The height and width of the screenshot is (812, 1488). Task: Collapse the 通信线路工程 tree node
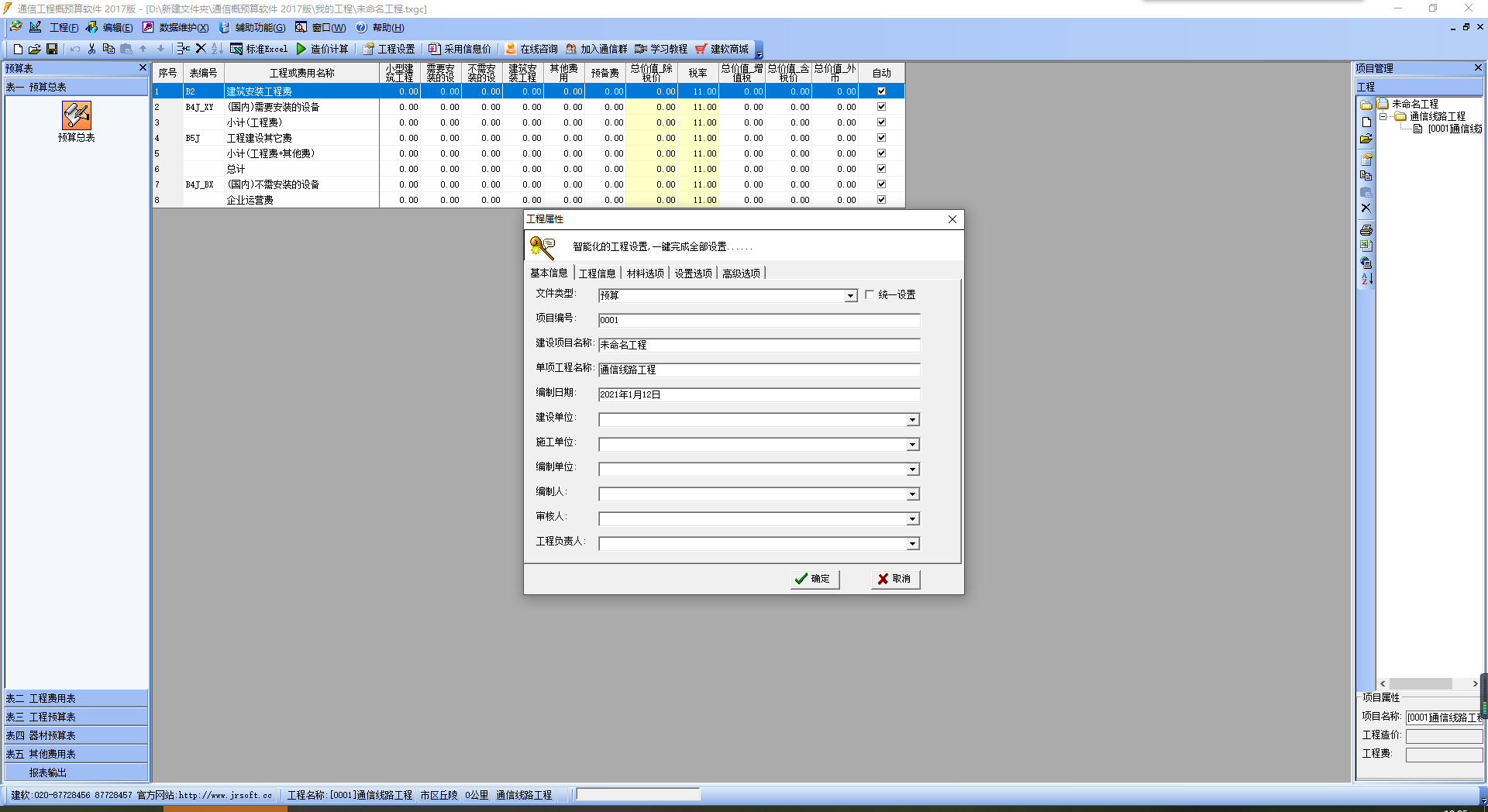coord(1383,116)
